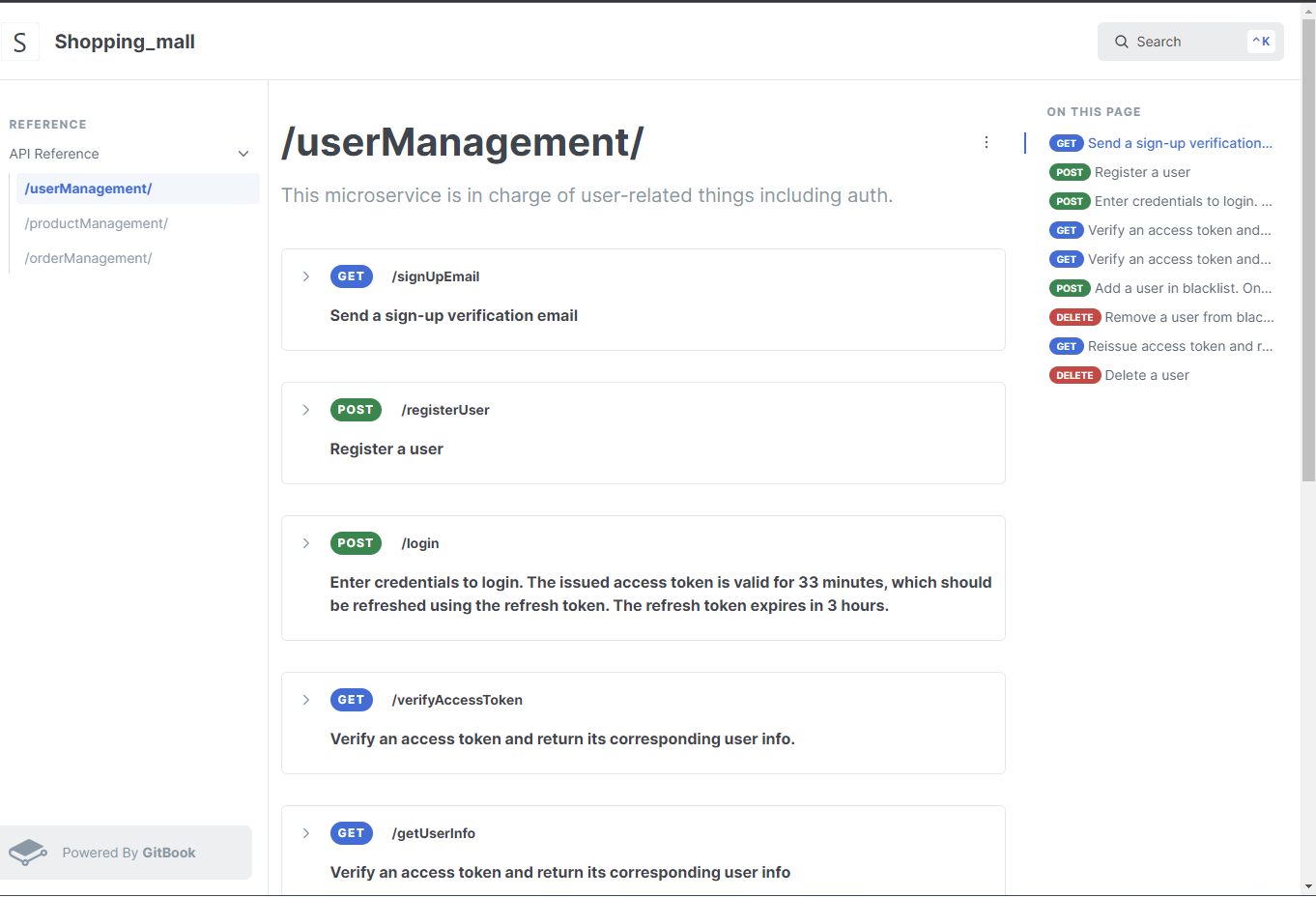The image size is (1316, 898).
Task: Open the search magnifier icon
Action: [x=1121, y=42]
